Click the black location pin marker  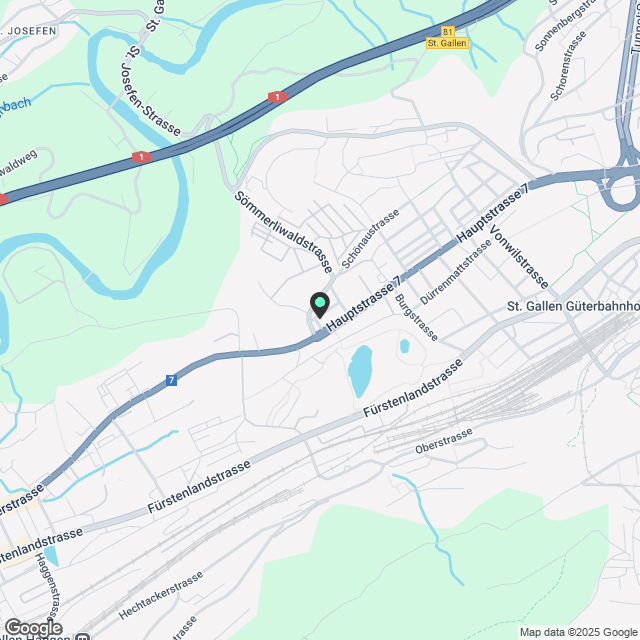coord(320,305)
